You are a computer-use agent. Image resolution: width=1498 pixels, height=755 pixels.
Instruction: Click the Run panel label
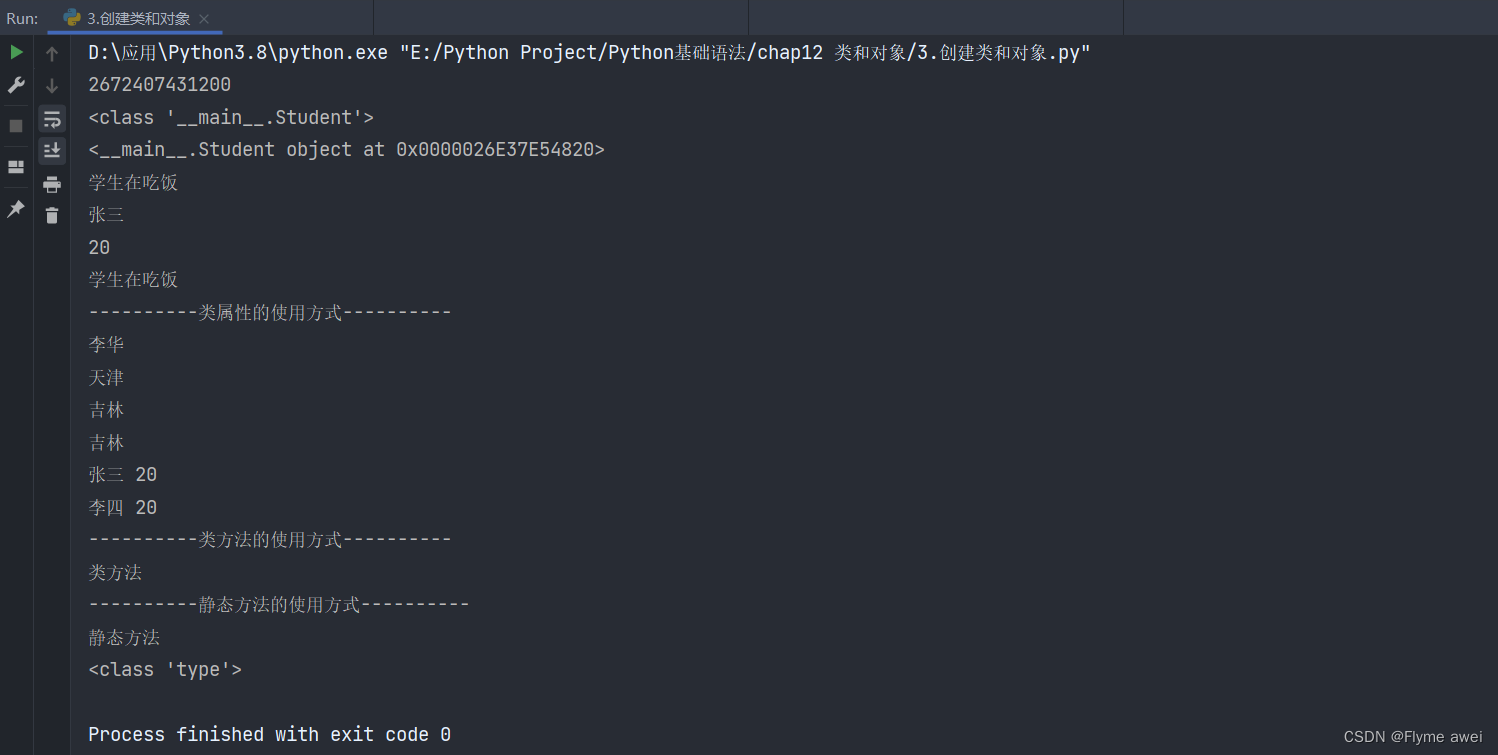click(22, 18)
